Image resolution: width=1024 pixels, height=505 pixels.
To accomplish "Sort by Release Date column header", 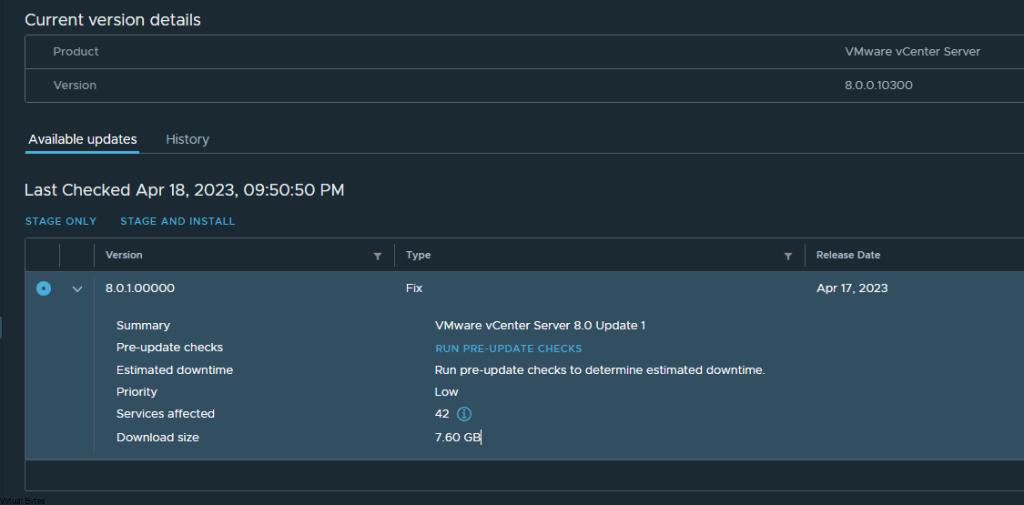I will (848, 255).
